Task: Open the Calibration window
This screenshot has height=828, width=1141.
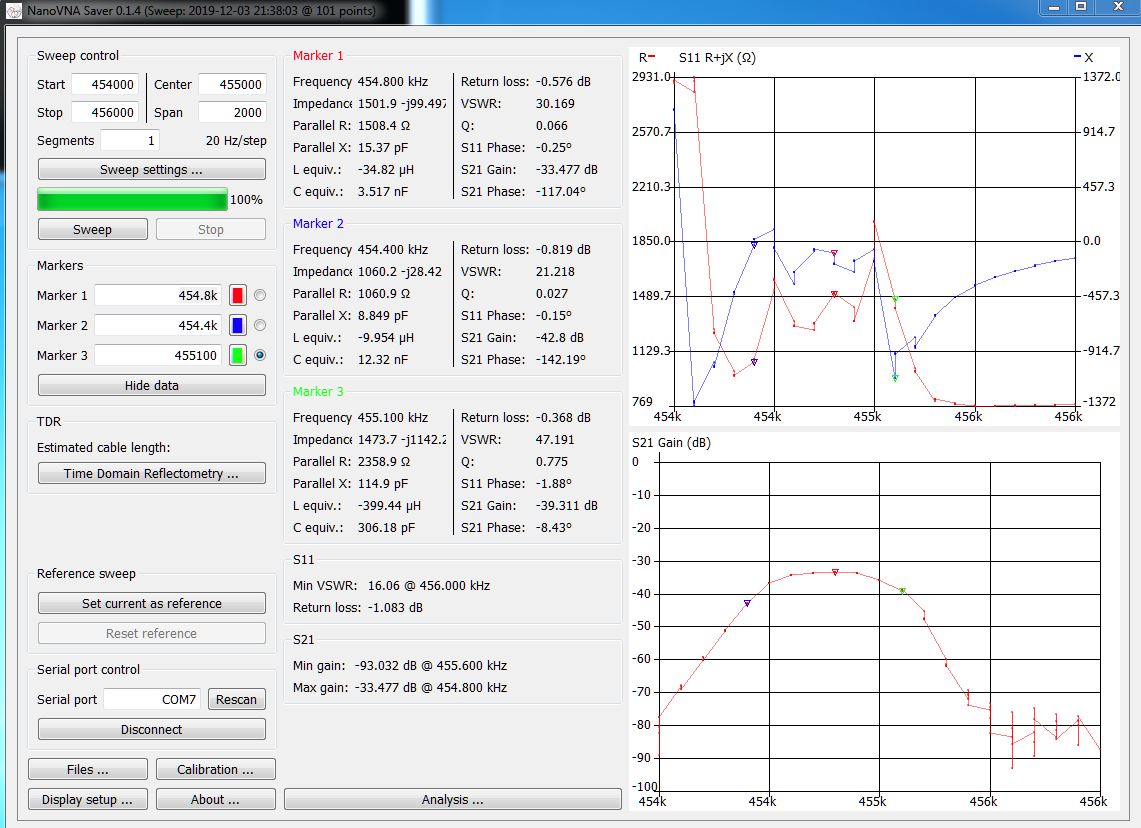Action: [x=215, y=770]
